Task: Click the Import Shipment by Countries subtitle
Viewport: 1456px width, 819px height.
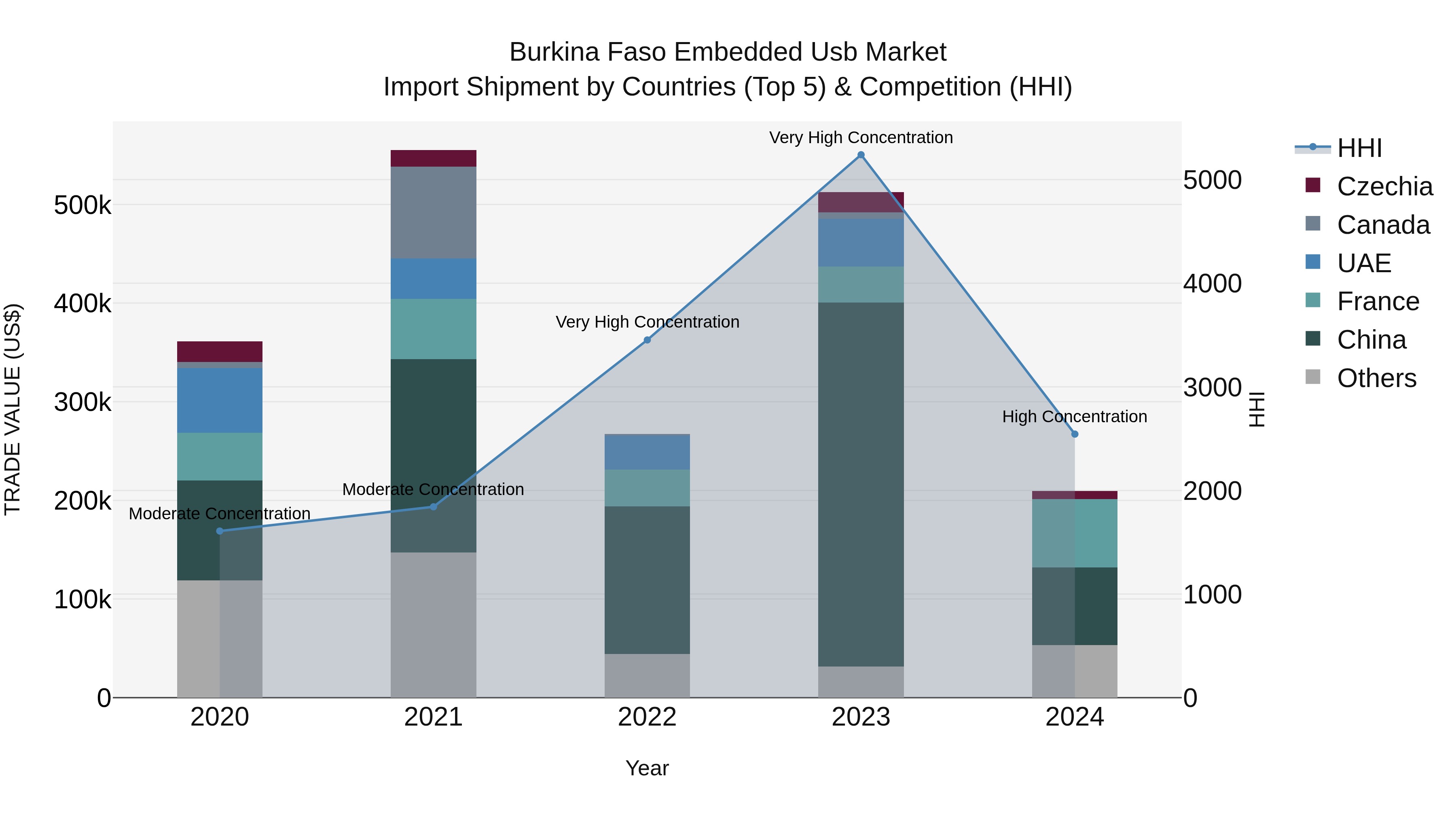Action: (728, 87)
